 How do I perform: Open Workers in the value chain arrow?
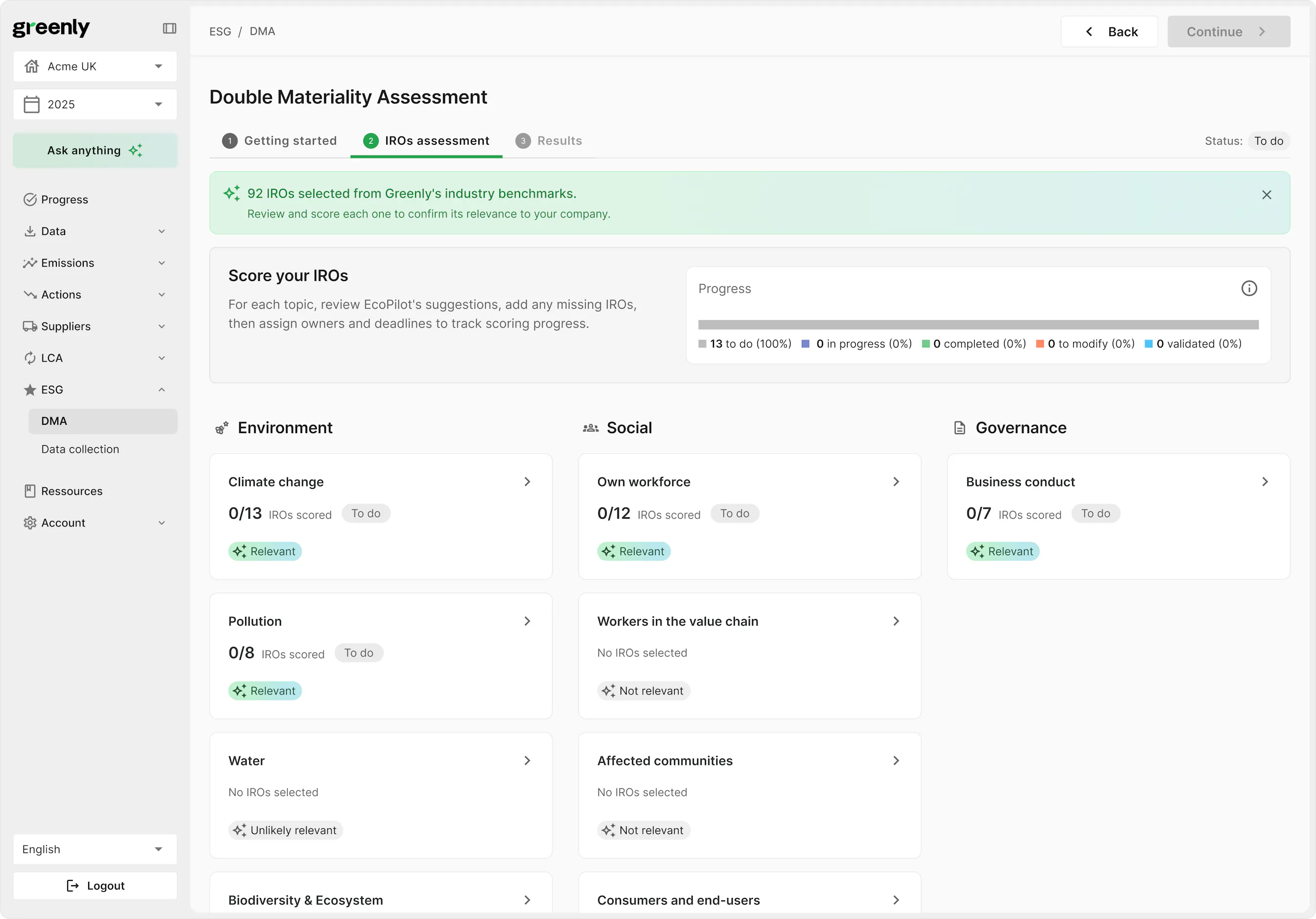[896, 621]
